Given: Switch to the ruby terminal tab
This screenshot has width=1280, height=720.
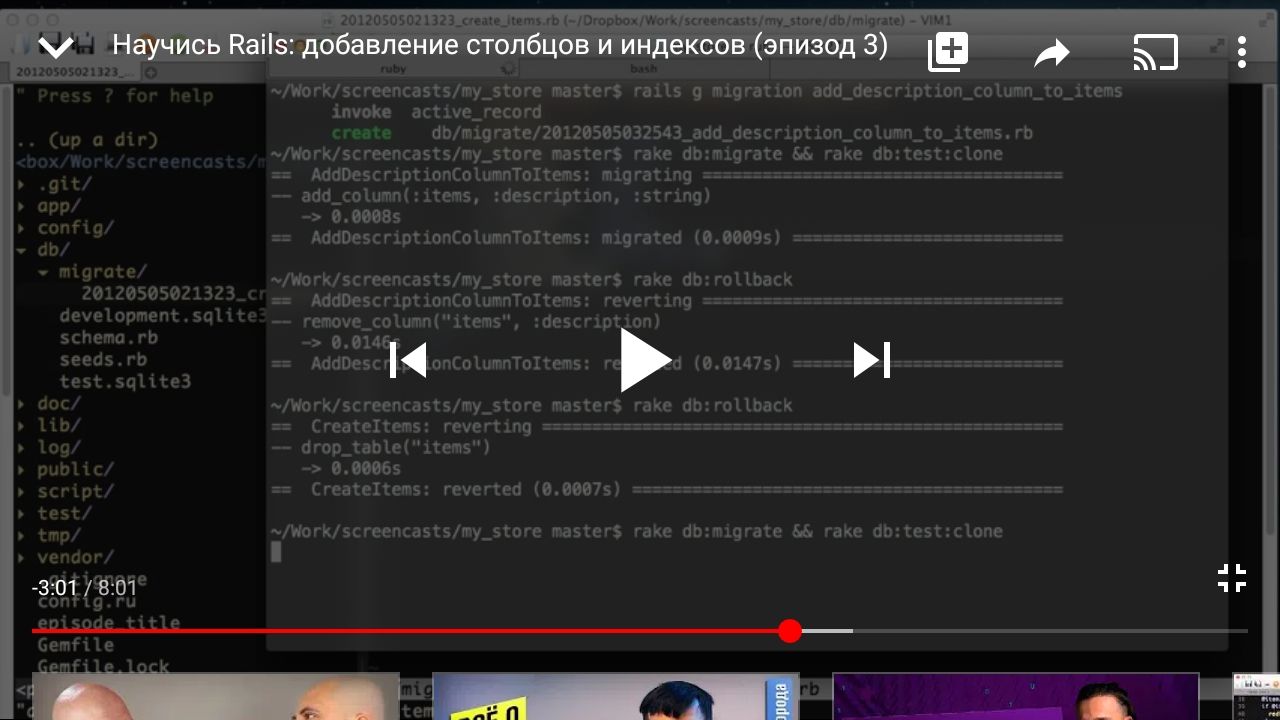Looking at the screenshot, I should (394, 68).
